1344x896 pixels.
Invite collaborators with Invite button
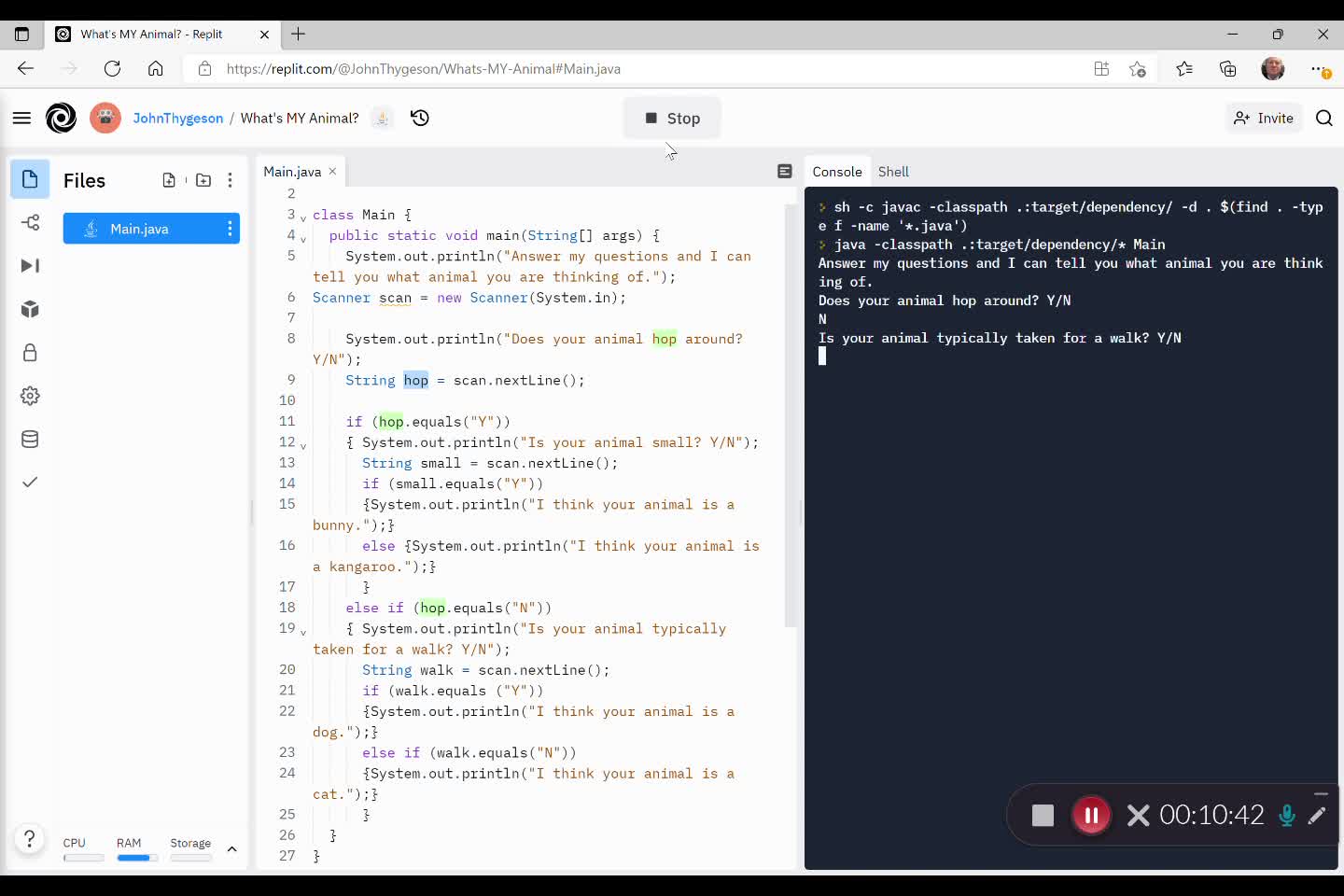[x=1264, y=118]
